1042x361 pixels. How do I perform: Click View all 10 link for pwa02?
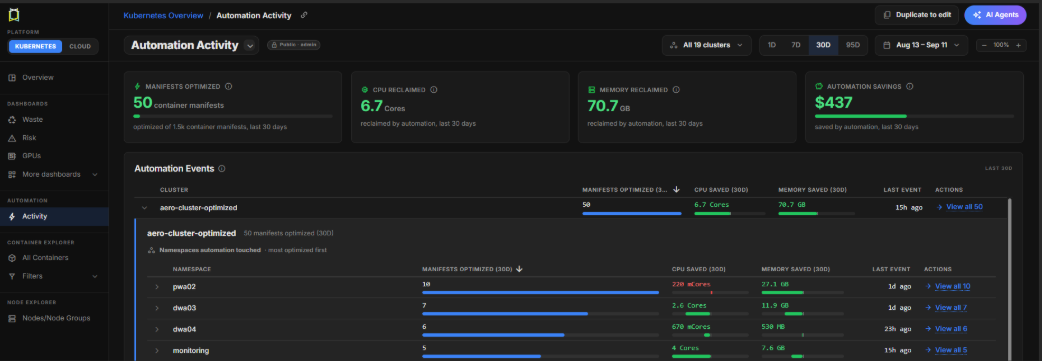pos(947,287)
